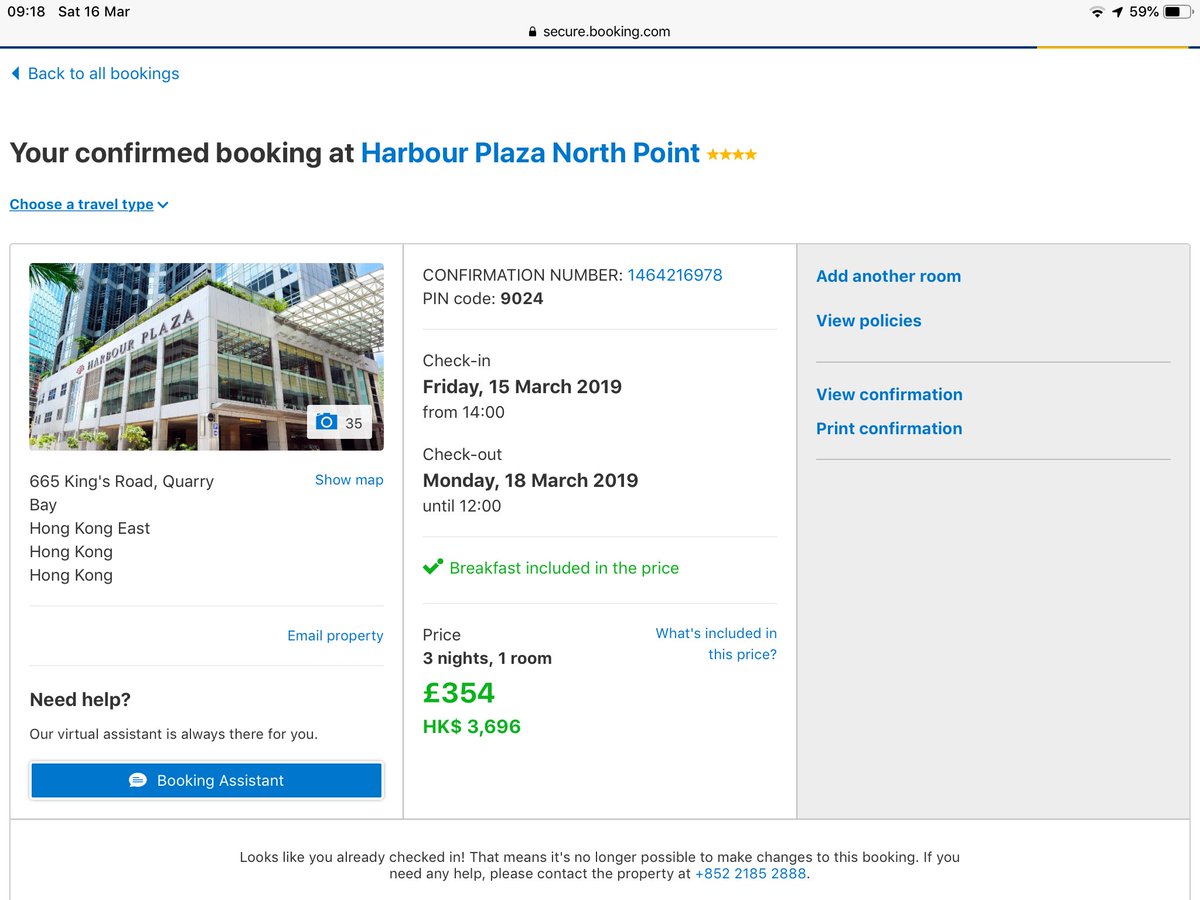
Task: Select Add another room
Action: [x=888, y=276]
